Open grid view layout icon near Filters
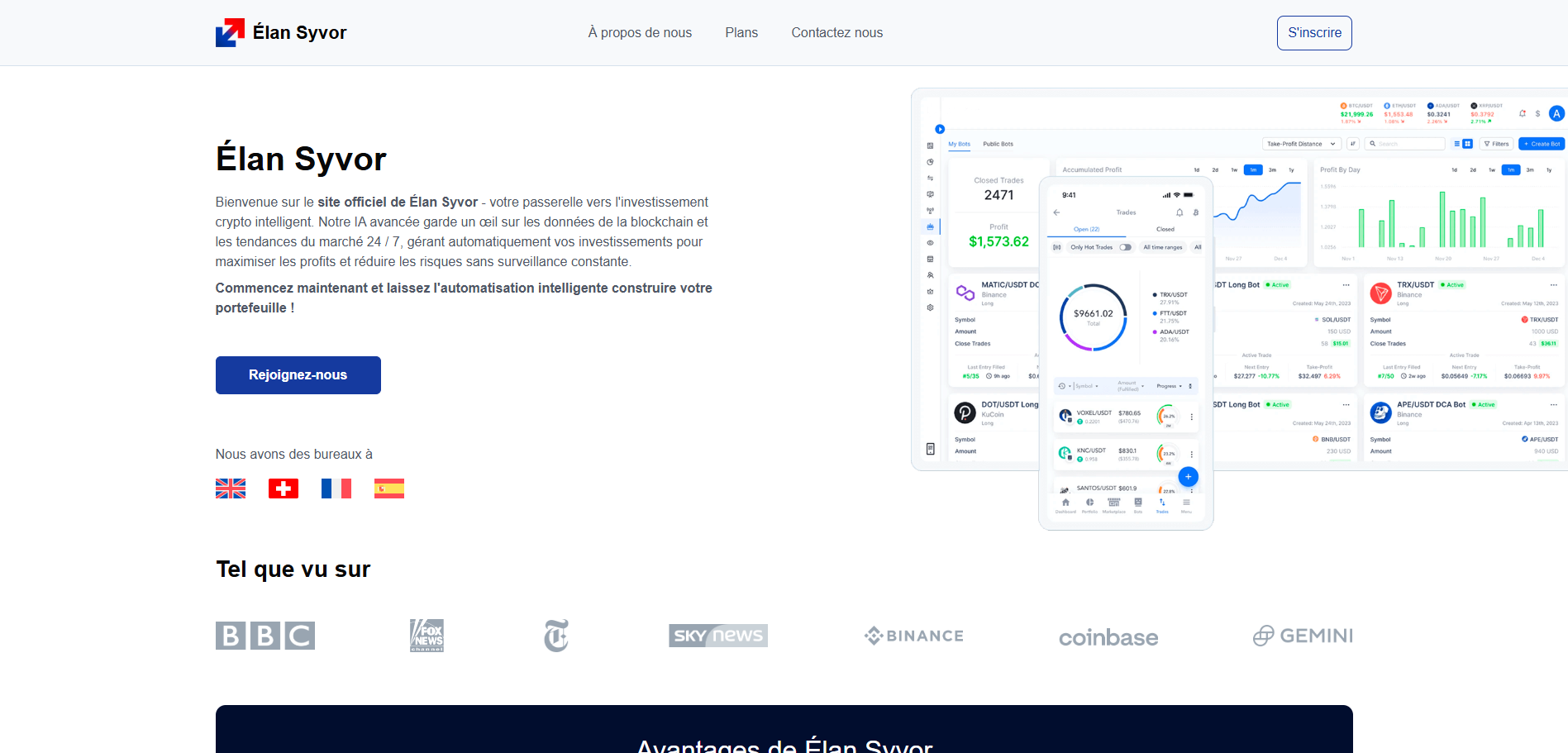The width and height of the screenshot is (1568, 753). click(1467, 144)
